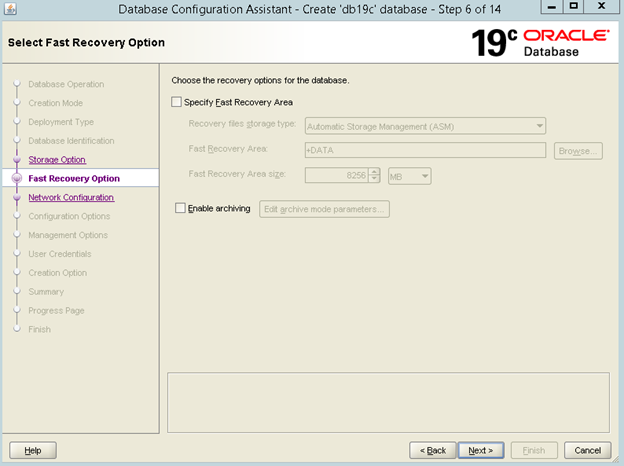Image resolution: width=624 pixels, height=466 pixels.
Task: Click the User Credentials step label
Action: (x=60, y=253)
